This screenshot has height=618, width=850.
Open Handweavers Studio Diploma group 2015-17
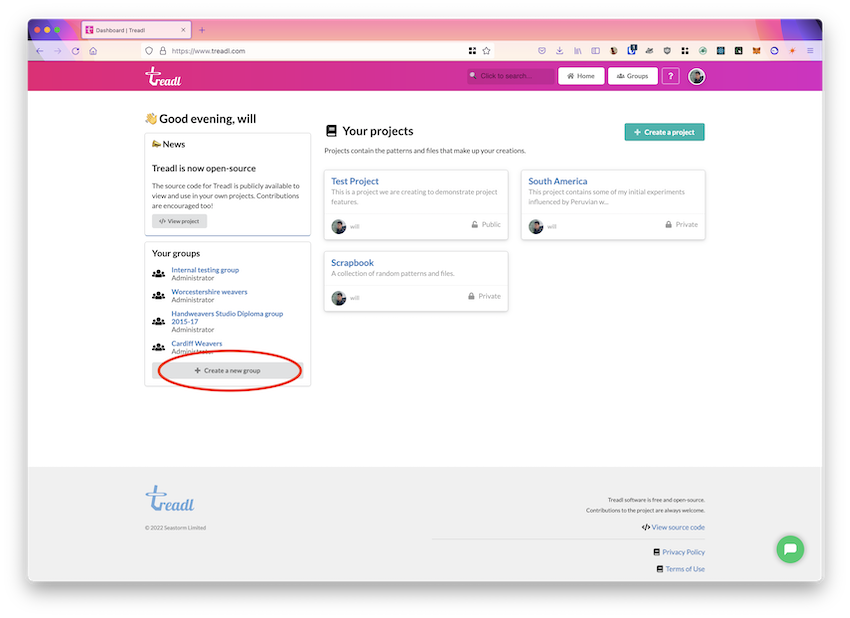[227, 318]
